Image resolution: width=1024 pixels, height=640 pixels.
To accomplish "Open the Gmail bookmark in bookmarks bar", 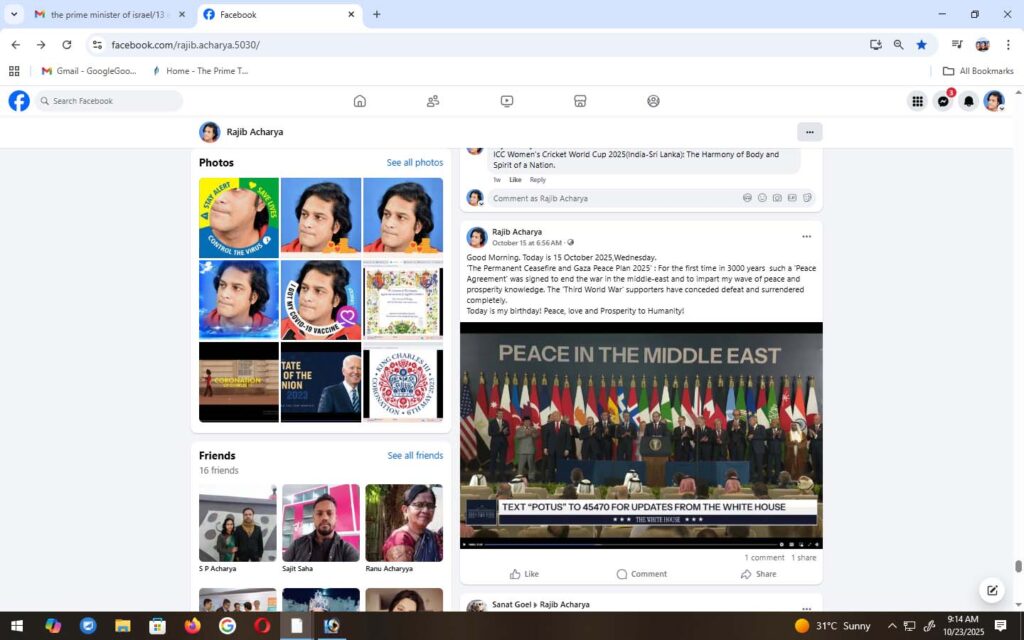I will pyautogui.click(x=90, y=71).
